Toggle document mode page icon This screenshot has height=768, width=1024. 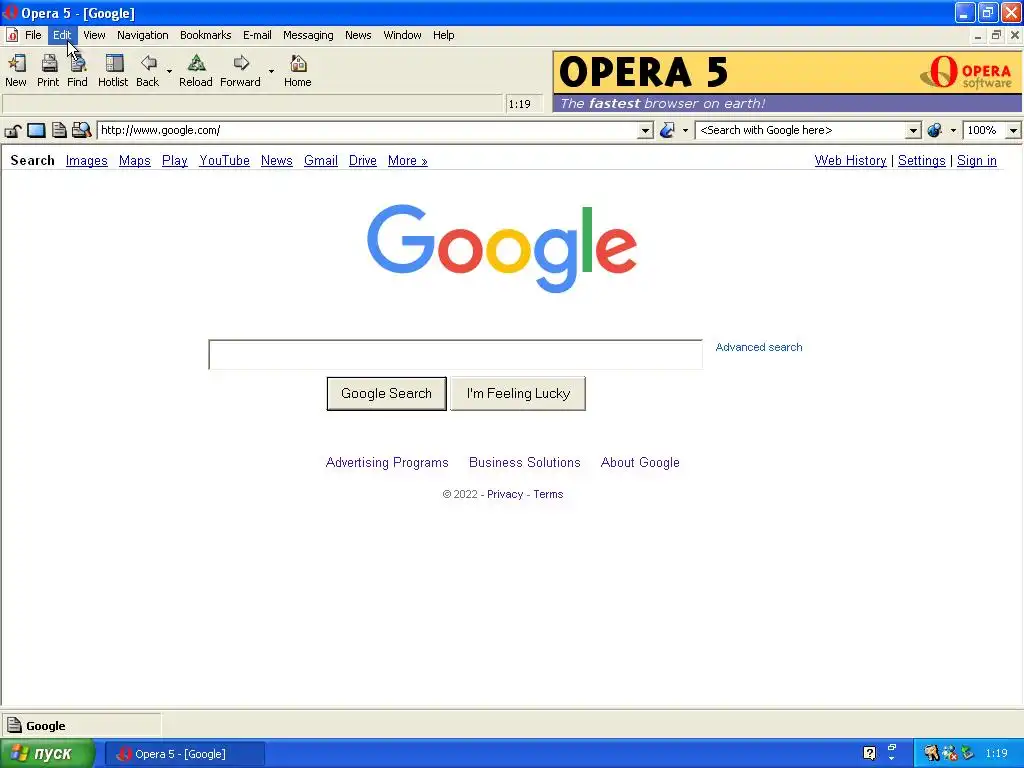click(59, 130)
